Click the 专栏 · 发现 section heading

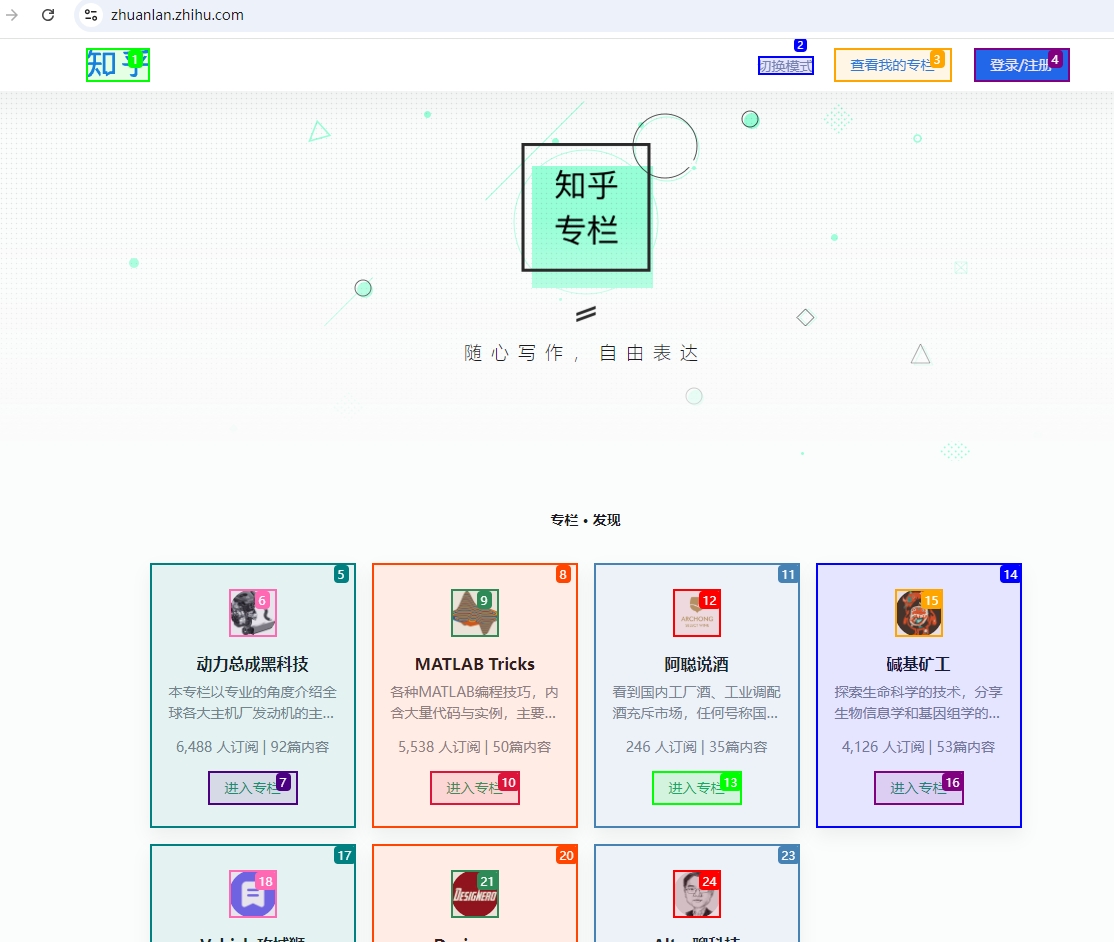point(585,520)
